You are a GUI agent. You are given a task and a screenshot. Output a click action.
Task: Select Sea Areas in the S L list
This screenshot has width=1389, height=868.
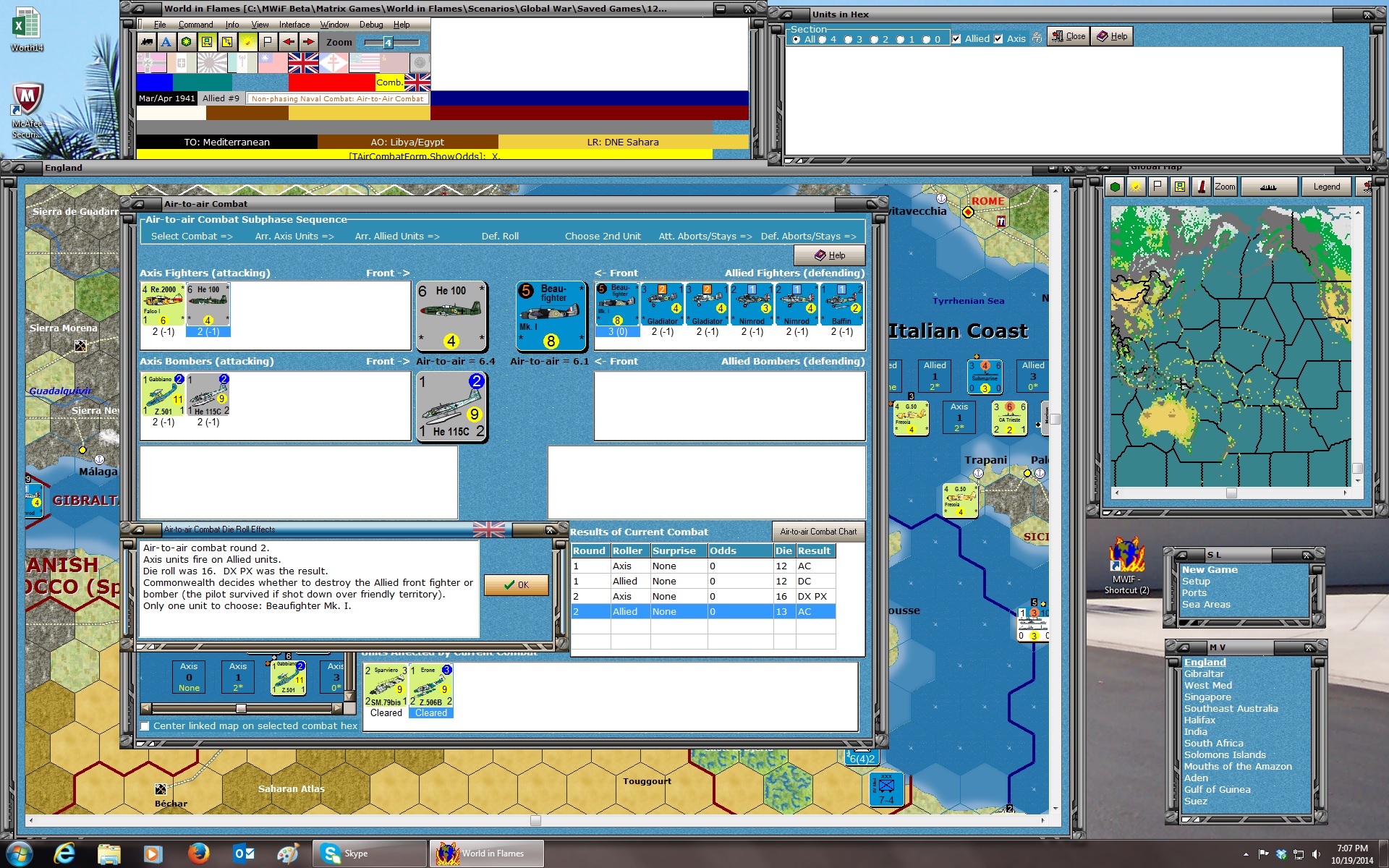point(1206,605)
